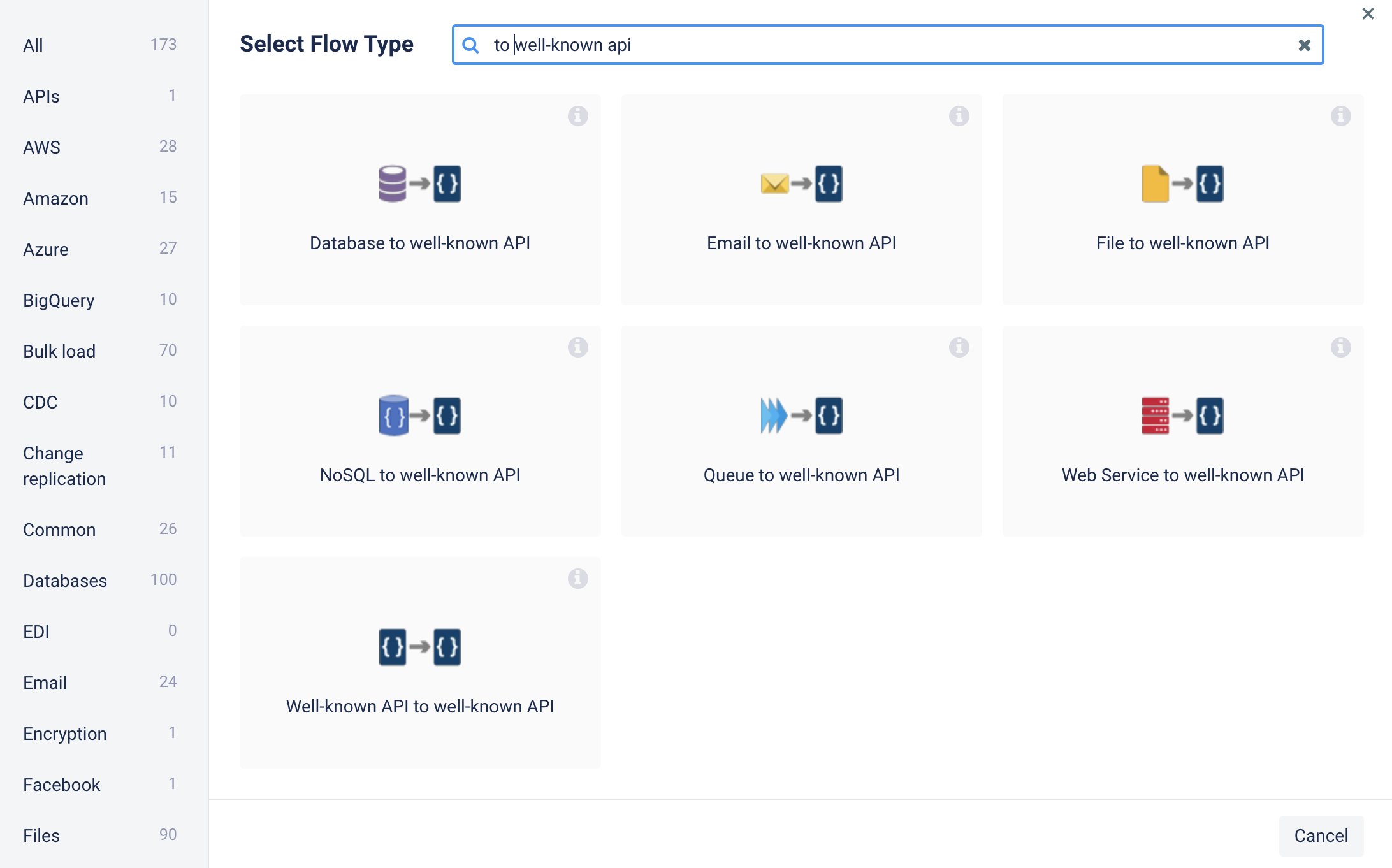Filter by Change replication category

coord(64,466)
